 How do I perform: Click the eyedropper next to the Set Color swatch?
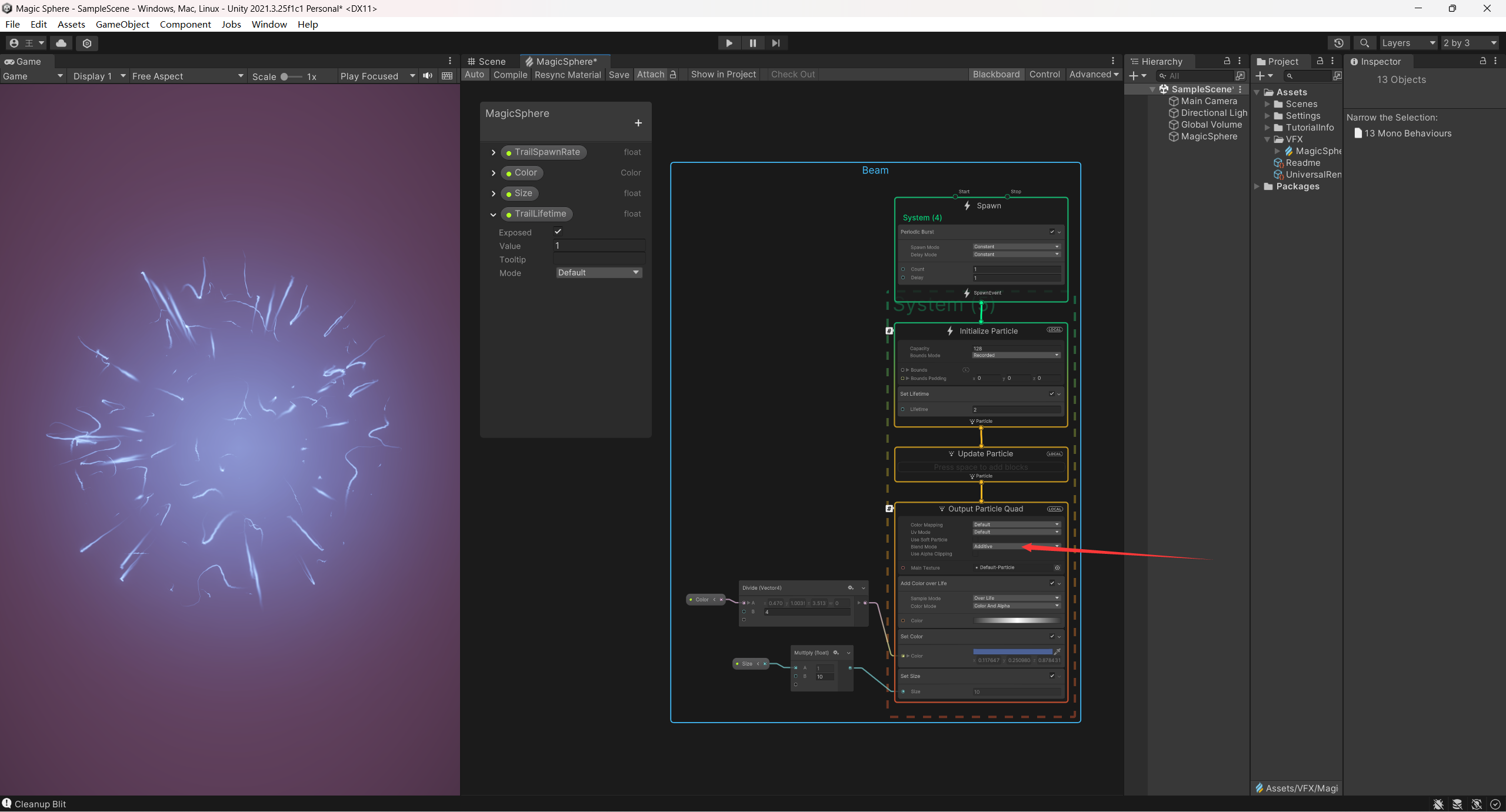[1057, 651]
